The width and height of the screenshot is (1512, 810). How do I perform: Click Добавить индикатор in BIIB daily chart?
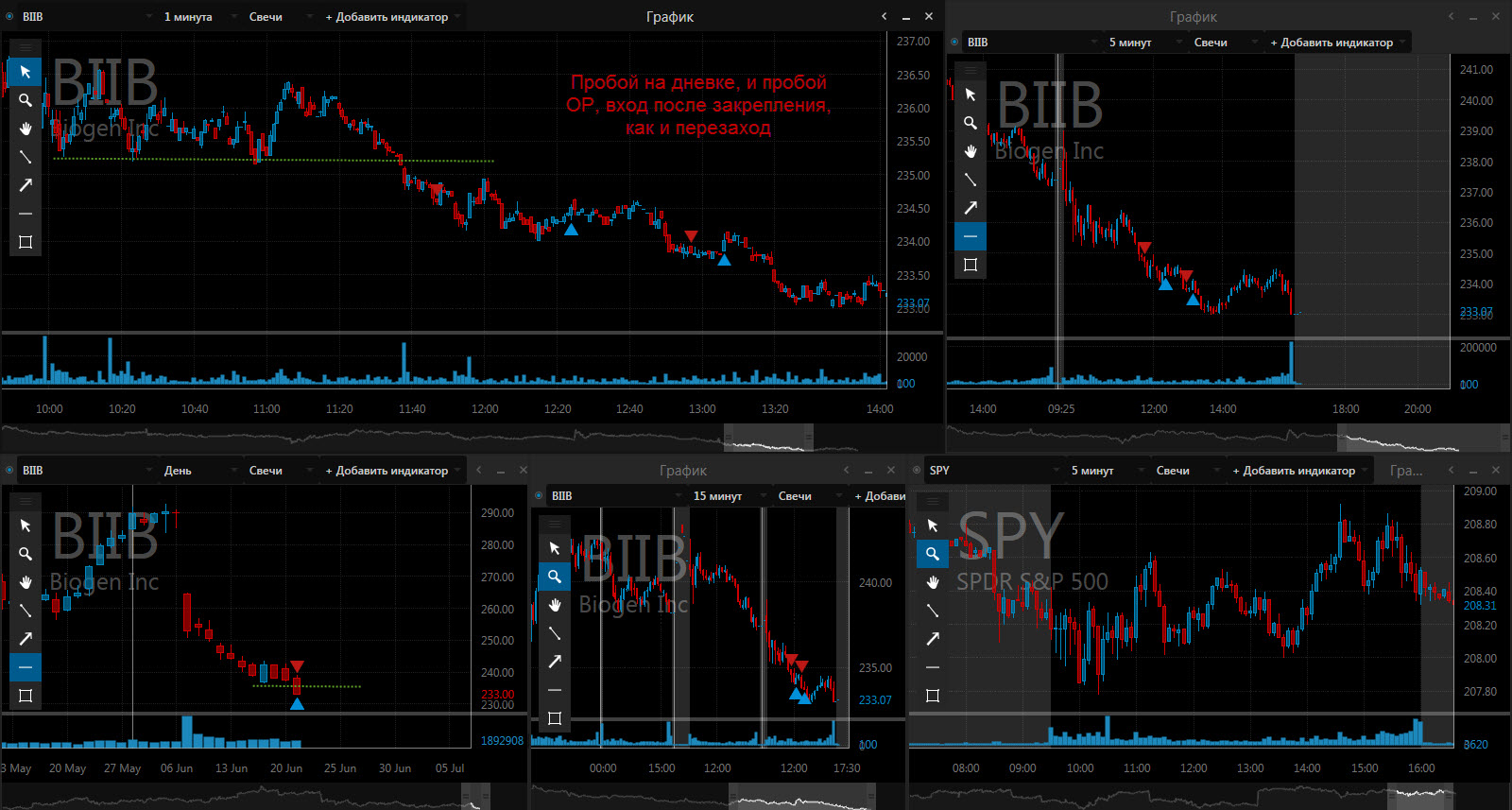point(392,470)
